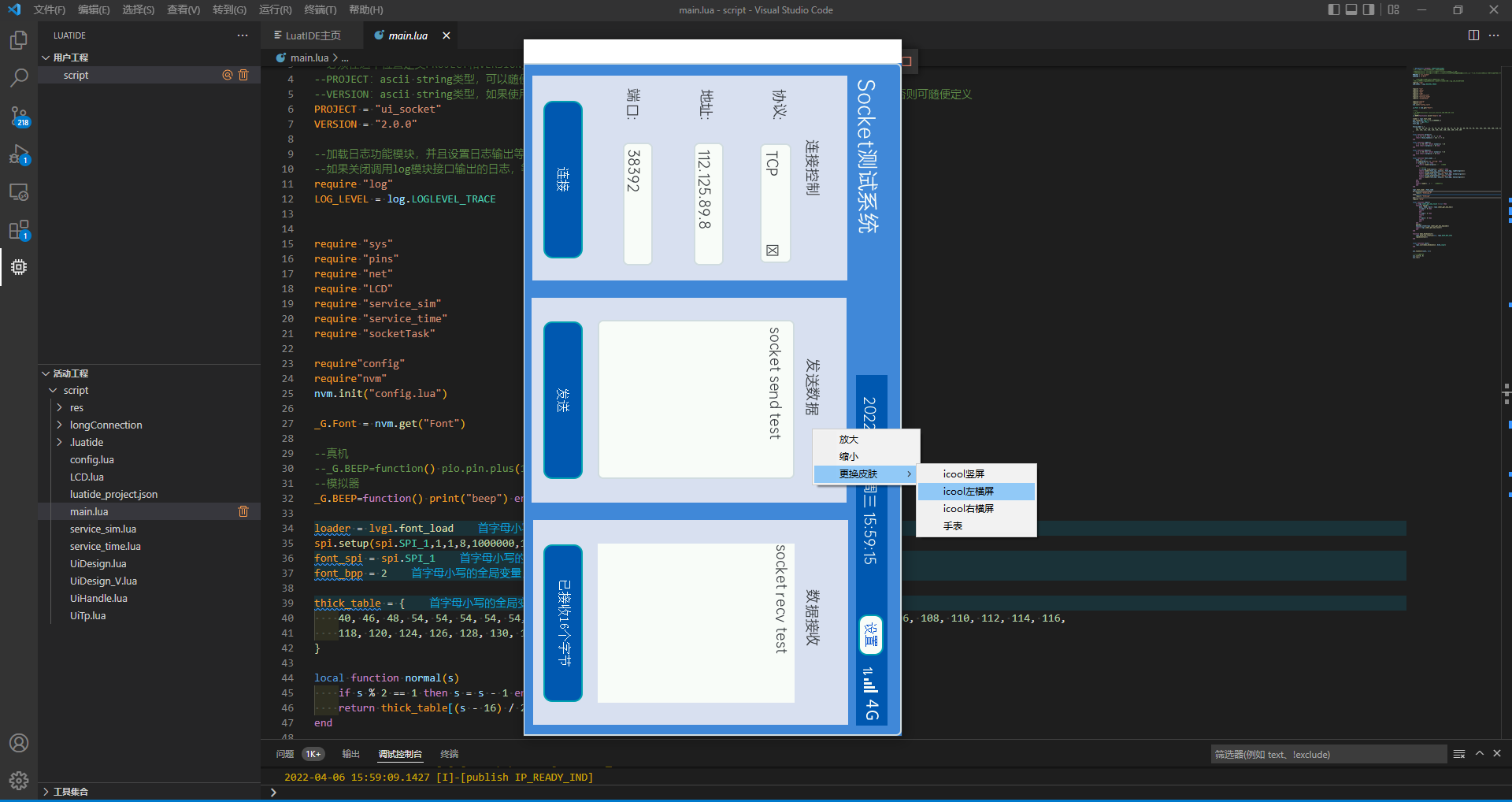Click the trash icon on main.lua row
The image size is (1512, 802).
click(x=243, y=511)
